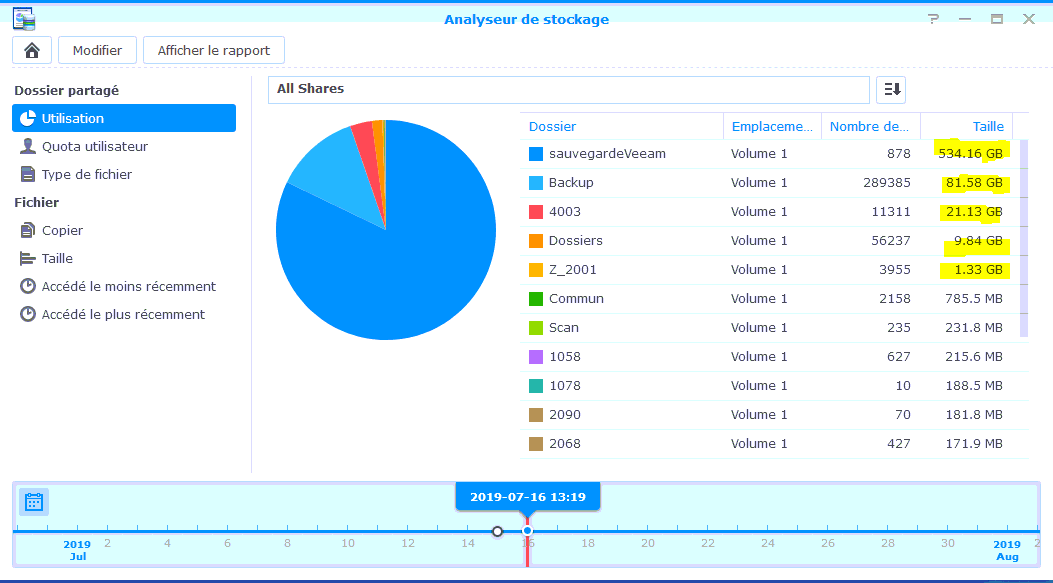Click the orange Dossiers color swatch
Screen dimensions: 1053x583
[x=536, y=240]
